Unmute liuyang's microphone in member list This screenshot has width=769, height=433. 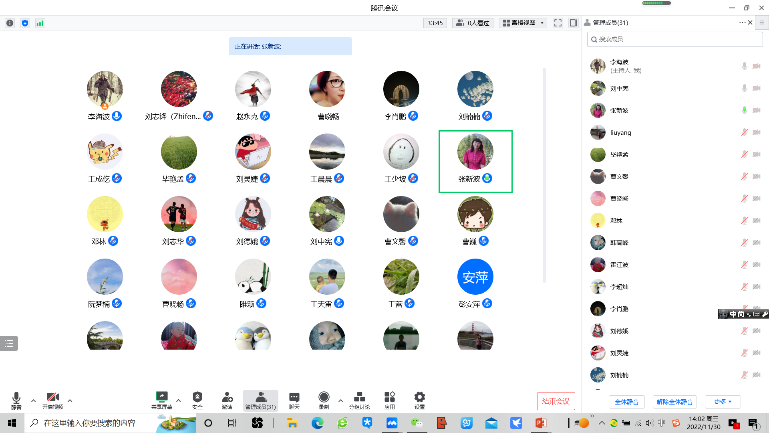pos(743,132)
